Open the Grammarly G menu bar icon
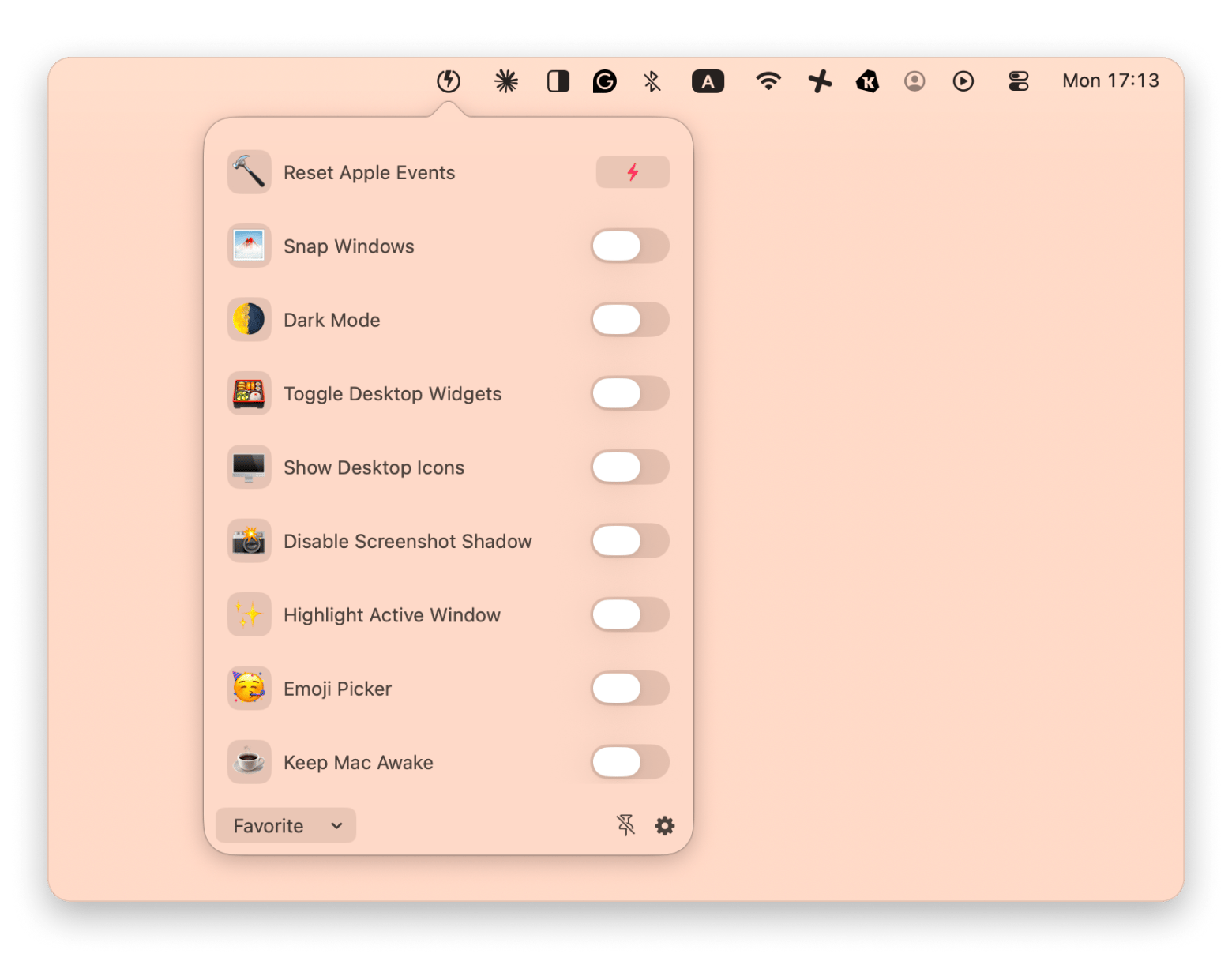1232x965 pixels. point(605,81)
